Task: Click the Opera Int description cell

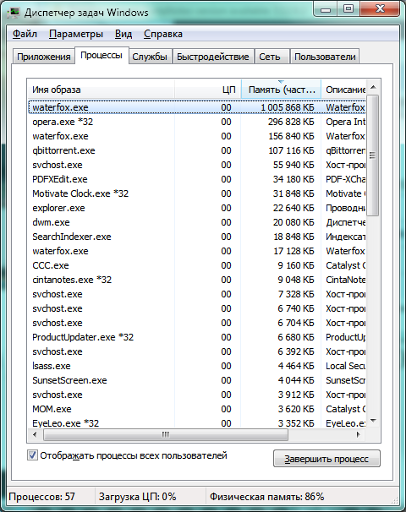Action: click(346, 122)
